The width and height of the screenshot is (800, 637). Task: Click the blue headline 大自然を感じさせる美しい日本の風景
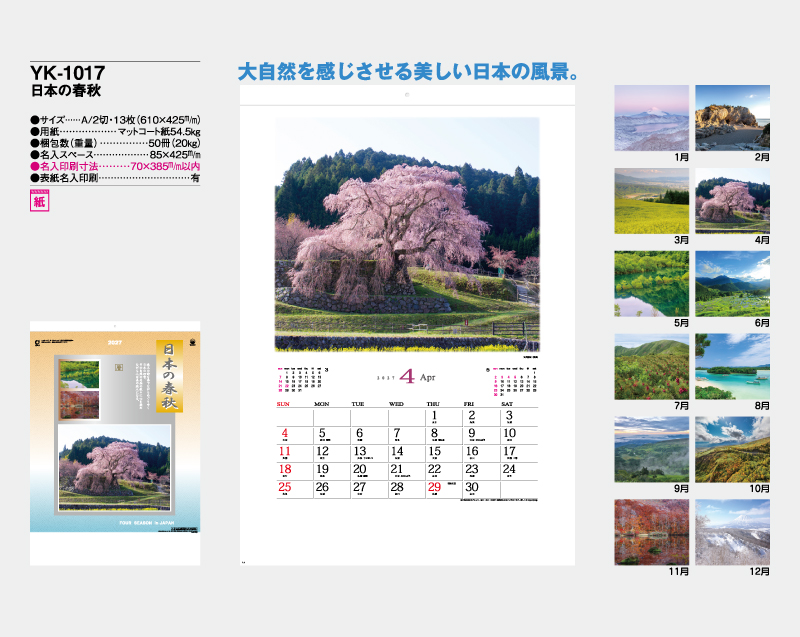(x=408, y=71)
